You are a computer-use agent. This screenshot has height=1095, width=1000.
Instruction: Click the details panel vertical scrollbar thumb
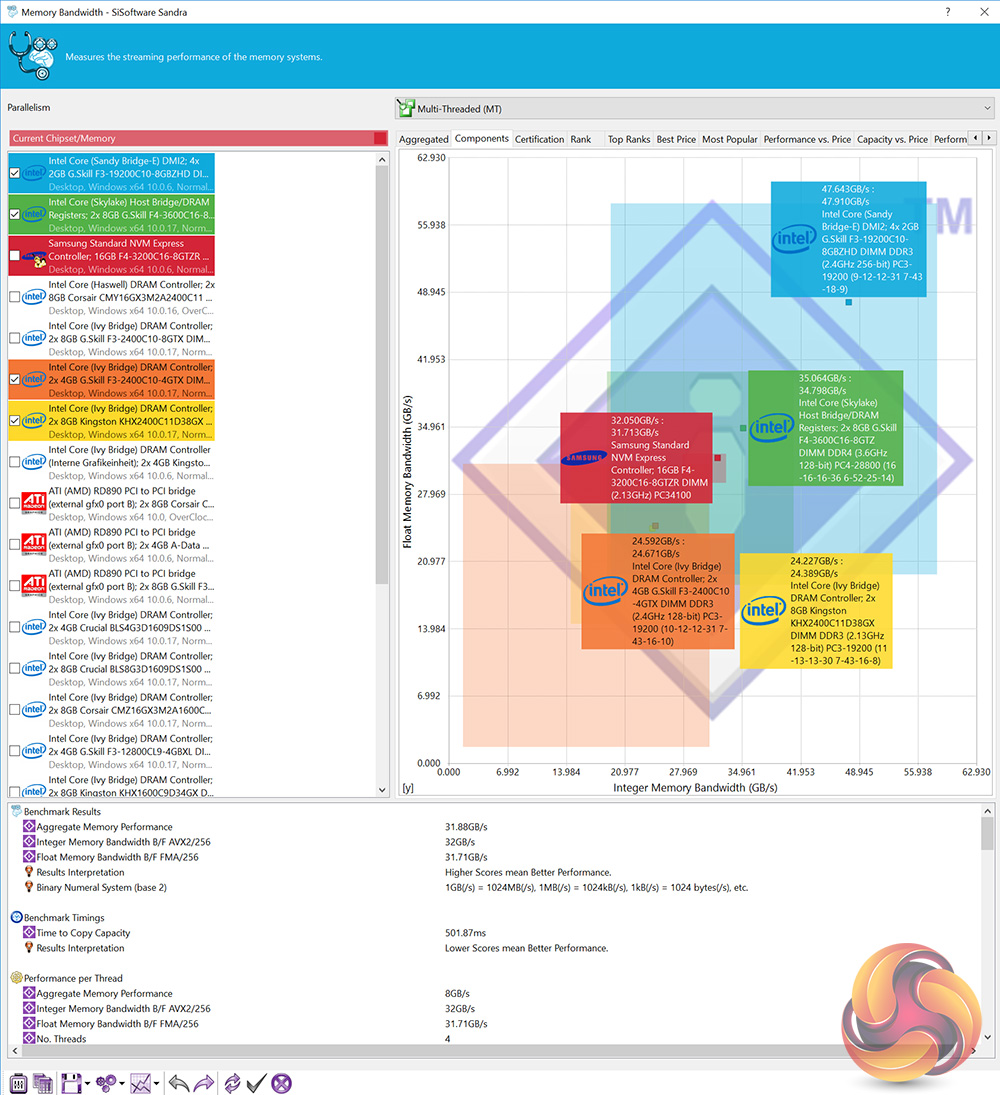pyautogui.click(x=987, y=833)
